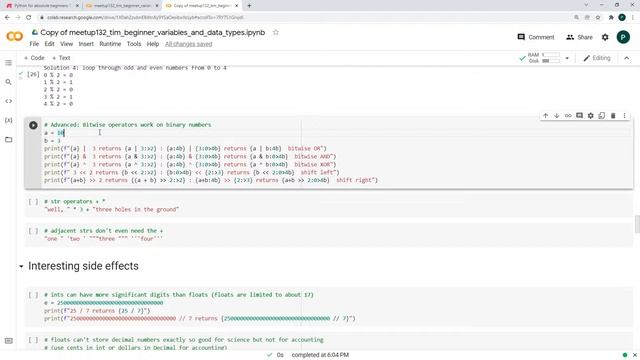Open the Editing mode dropdown
Viewport: 640px width, 360px height.
click(597, 58)
